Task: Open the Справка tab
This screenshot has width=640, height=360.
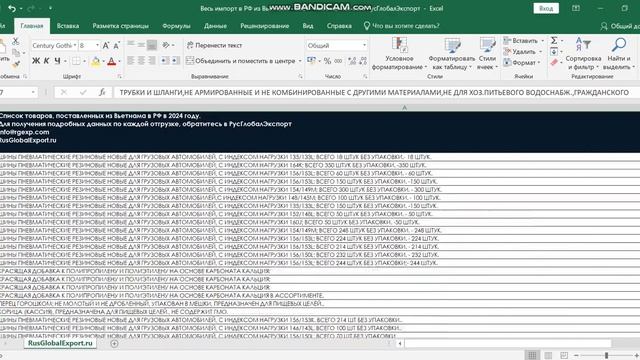Action: 339,26
